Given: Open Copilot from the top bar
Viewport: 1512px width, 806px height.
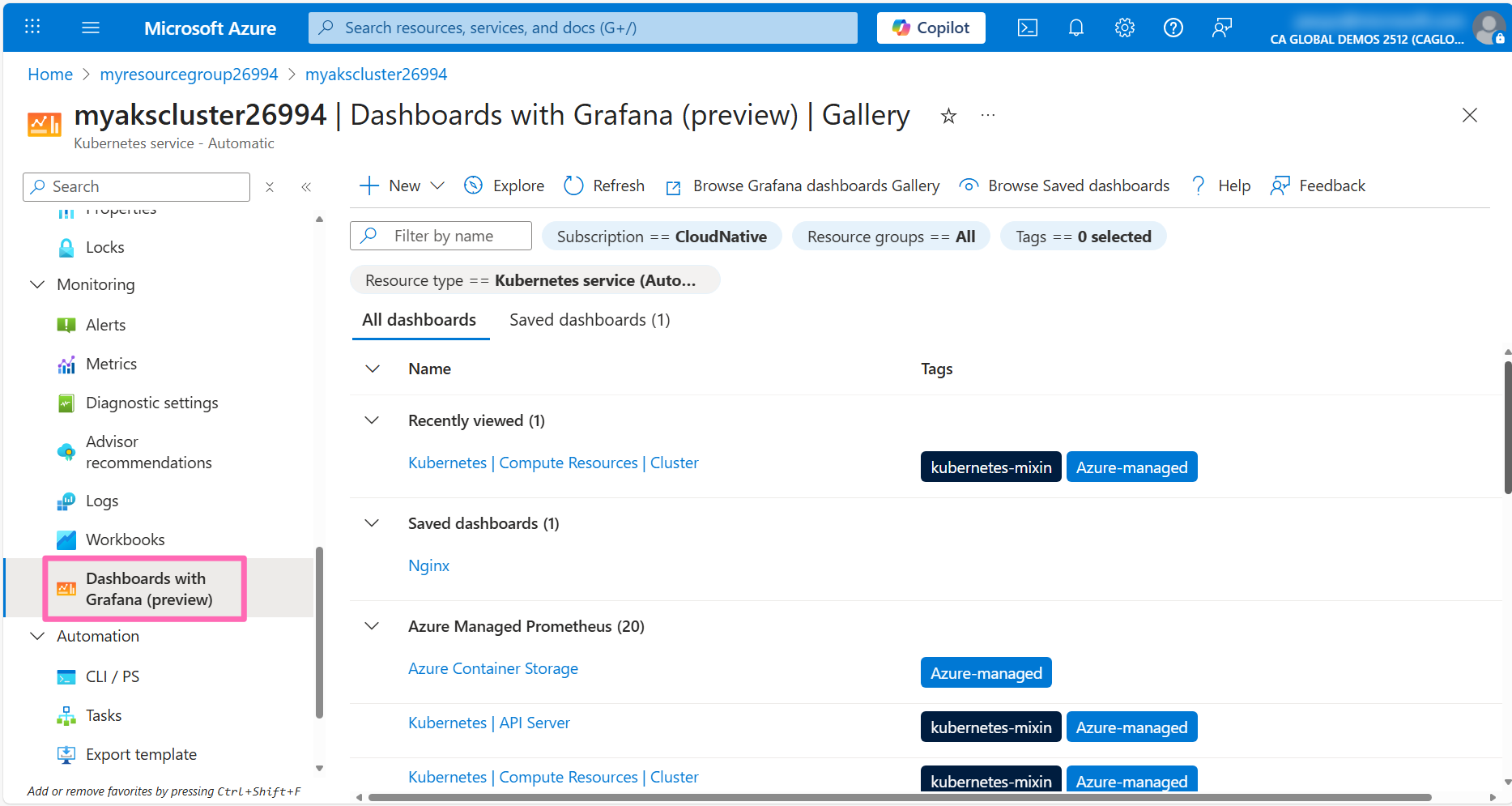Looking at the screenshot, I should (x=930, y=27).
